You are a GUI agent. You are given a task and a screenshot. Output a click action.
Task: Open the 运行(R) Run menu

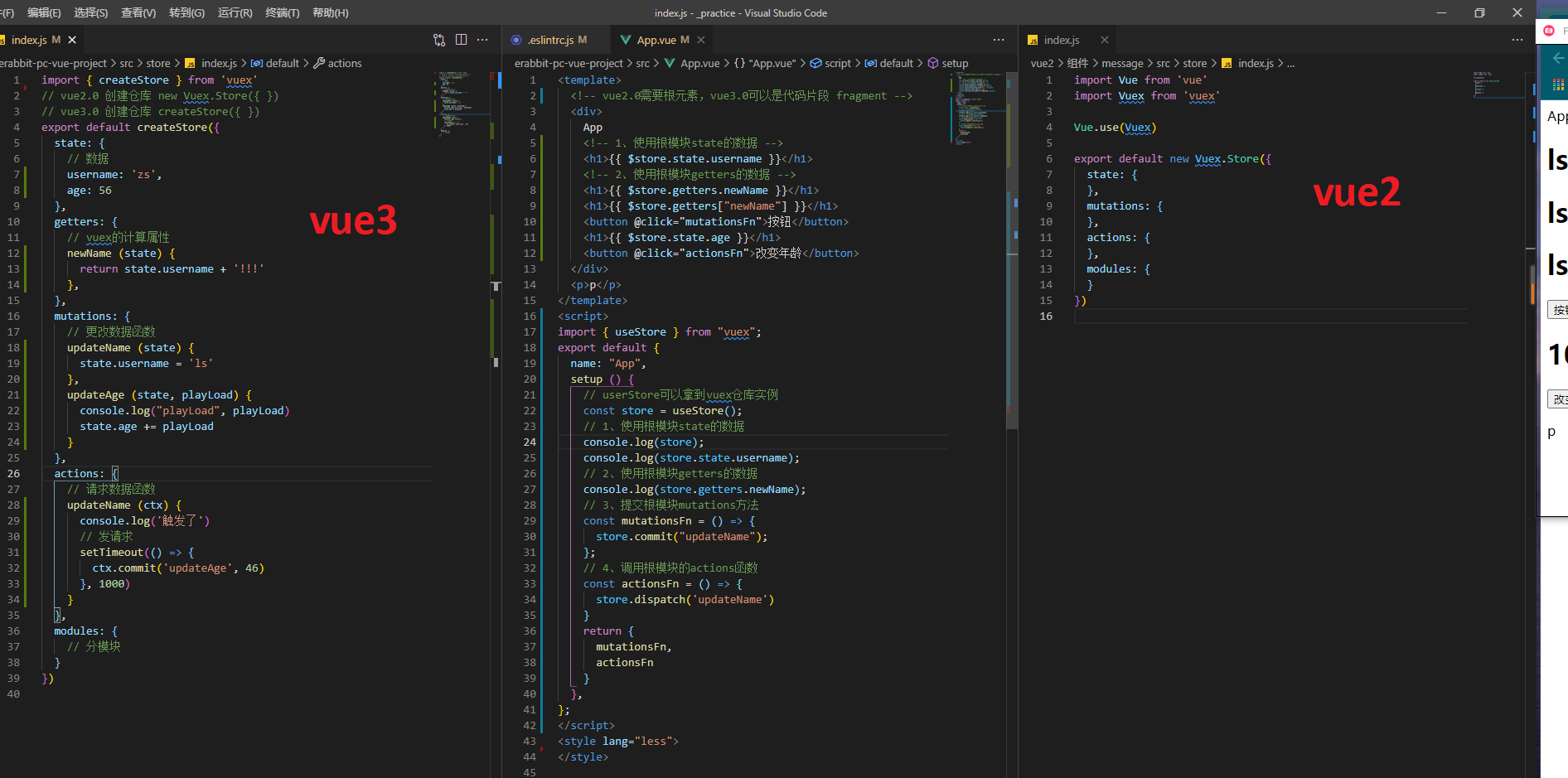point(235,12)
